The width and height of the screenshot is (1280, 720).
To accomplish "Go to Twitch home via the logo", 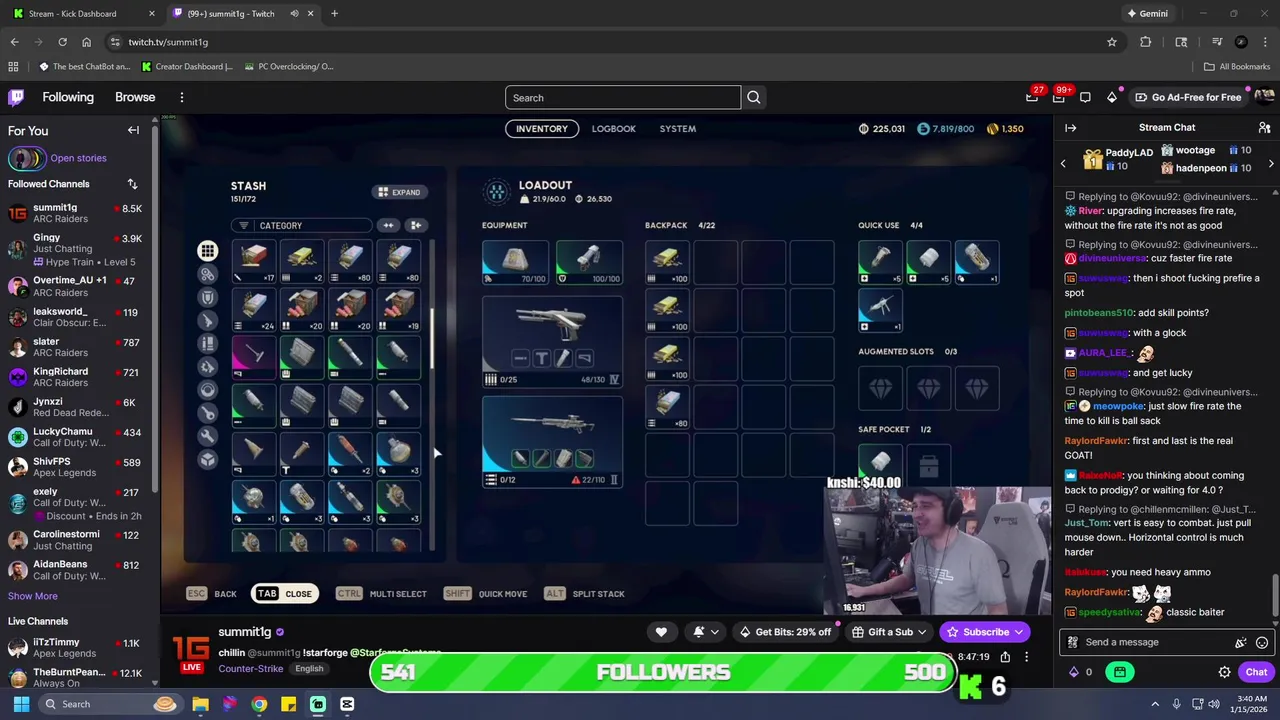I will (16, 97).
